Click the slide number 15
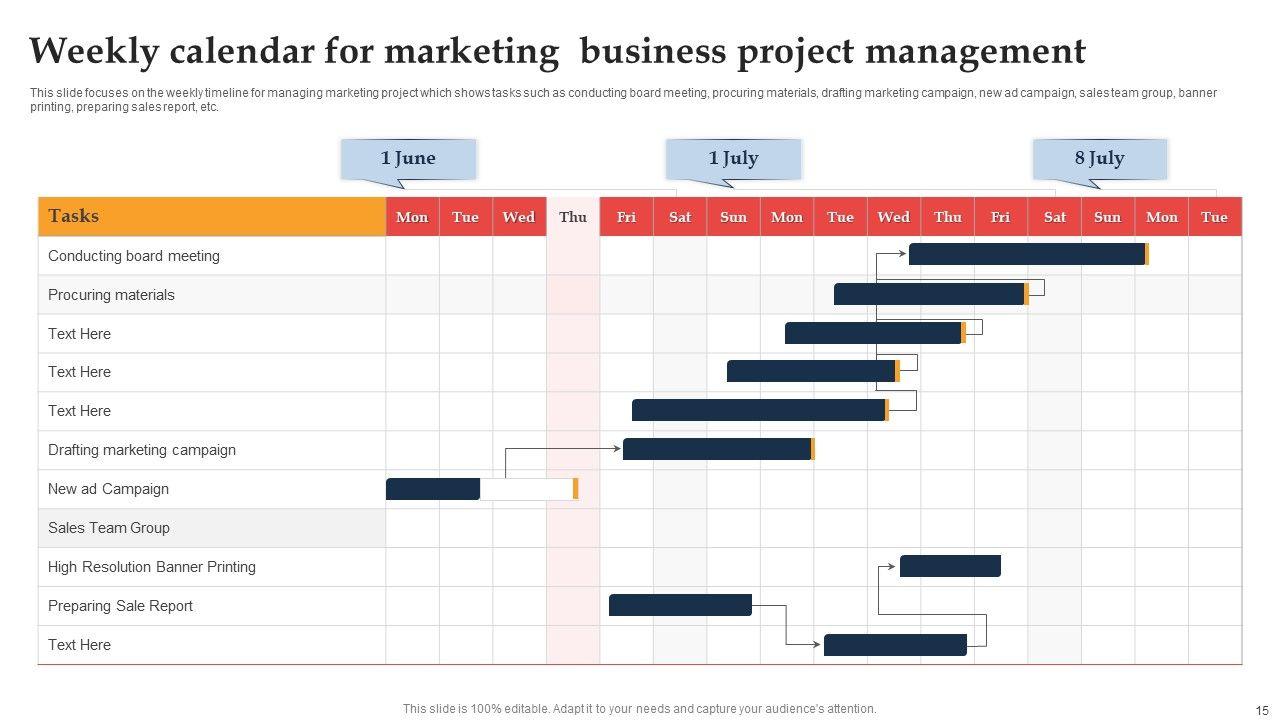The height and width of the screenshot is (720, 1280). 1261,708
